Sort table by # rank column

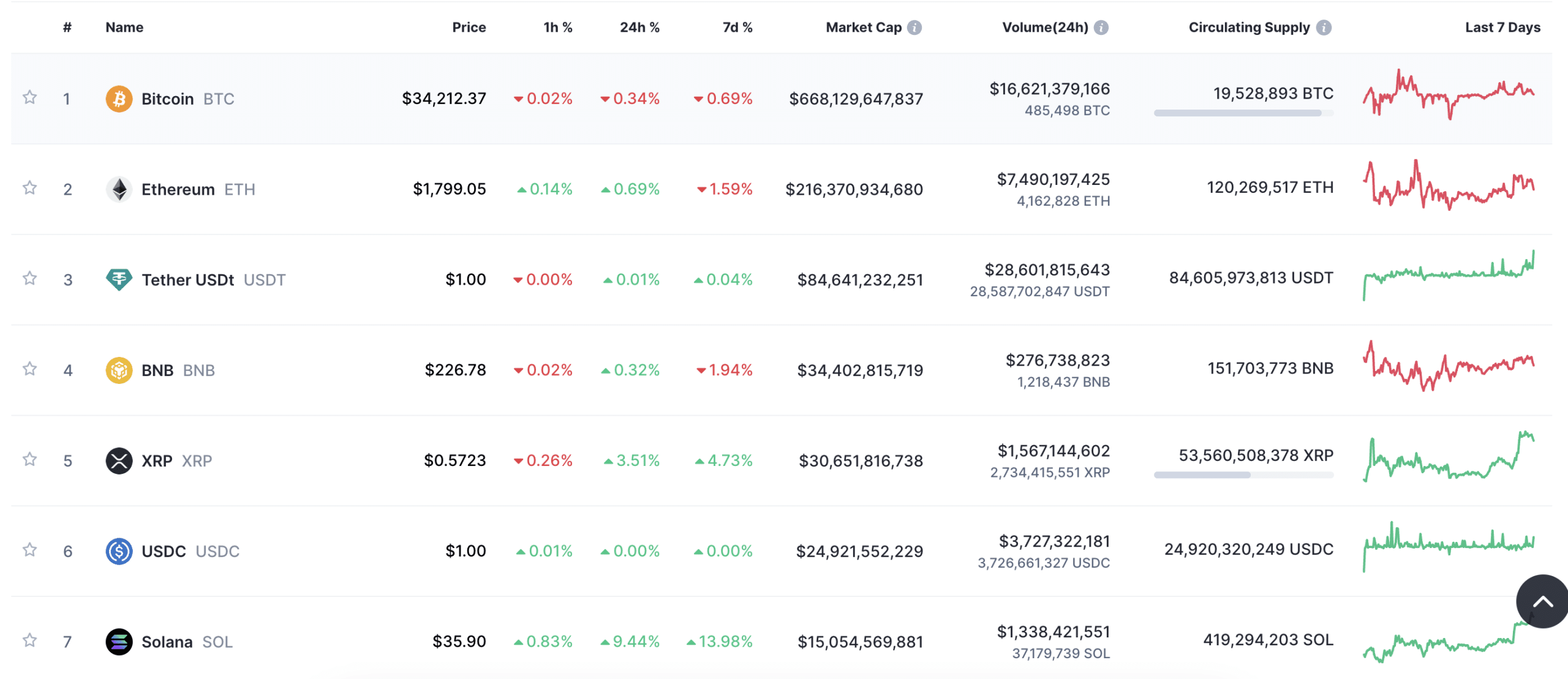point(67,28)
